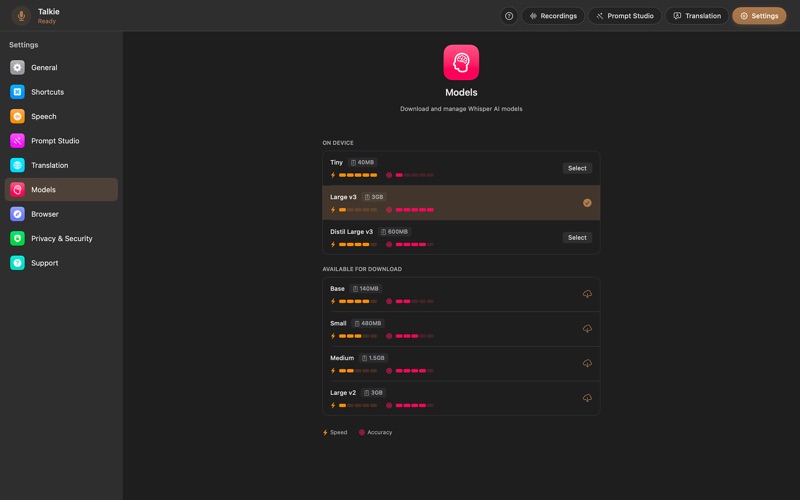
Task: Click the Medium model accuracy bar
Action: click(x=415, y=371)
